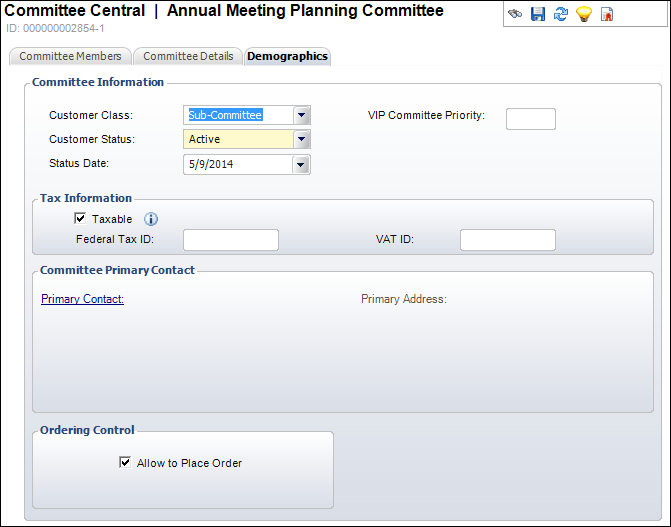Follow the Primary Contact link
Image resolution: width=671 pixels, height=527 pixels.
click(83, 299)
